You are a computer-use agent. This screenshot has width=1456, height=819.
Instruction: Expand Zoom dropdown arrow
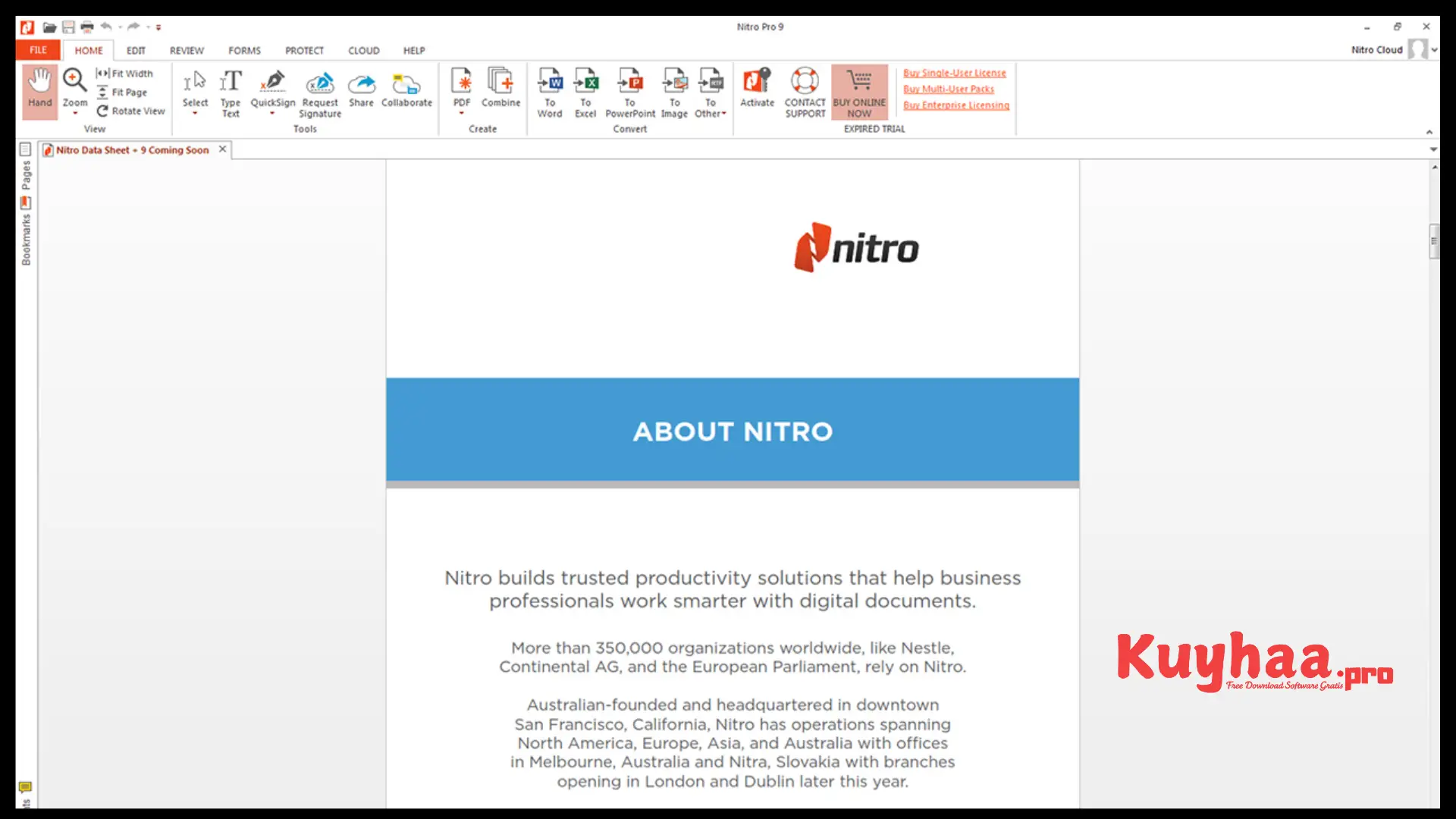[75, 114]
